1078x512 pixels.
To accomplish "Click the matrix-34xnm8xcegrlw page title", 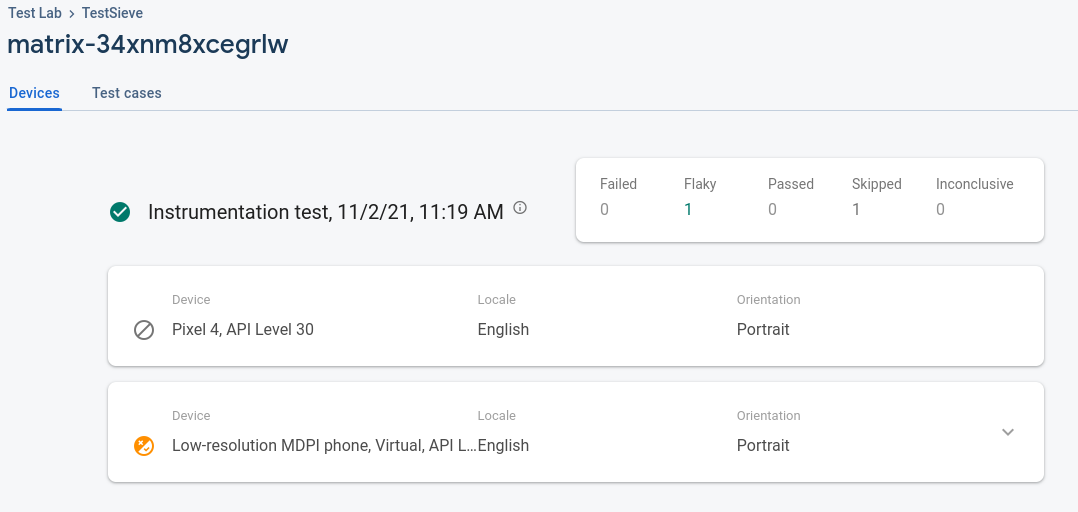I will coord(148,45).
